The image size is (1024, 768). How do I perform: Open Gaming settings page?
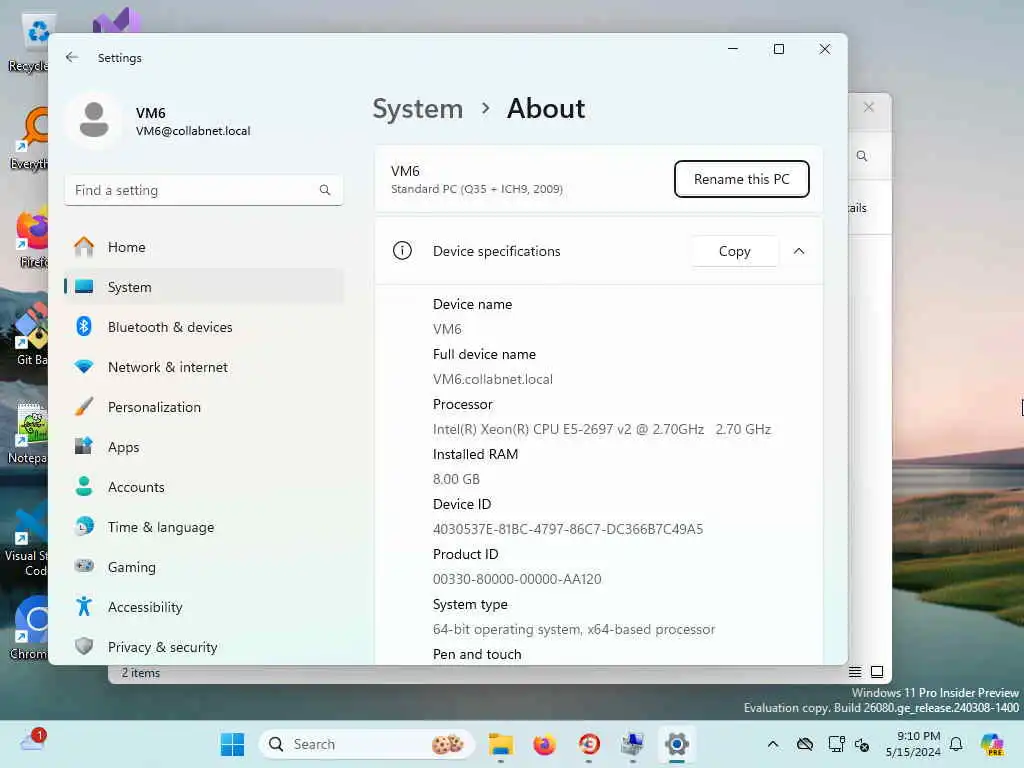(x=203, y=567)
